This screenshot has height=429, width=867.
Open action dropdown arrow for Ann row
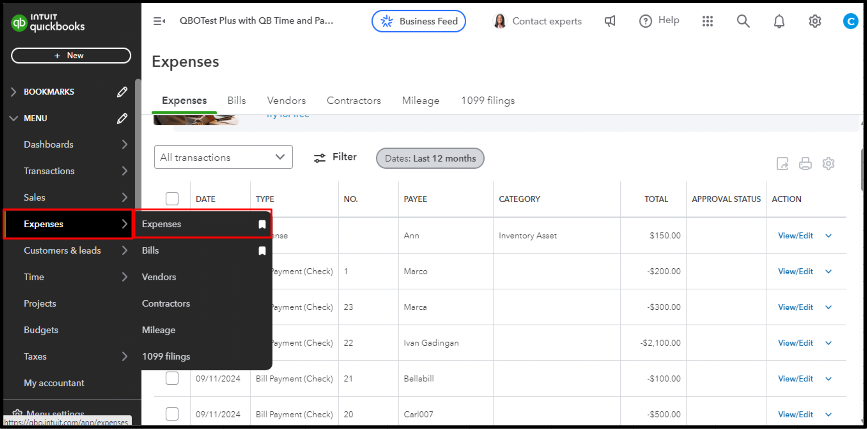tap(828, 236)
